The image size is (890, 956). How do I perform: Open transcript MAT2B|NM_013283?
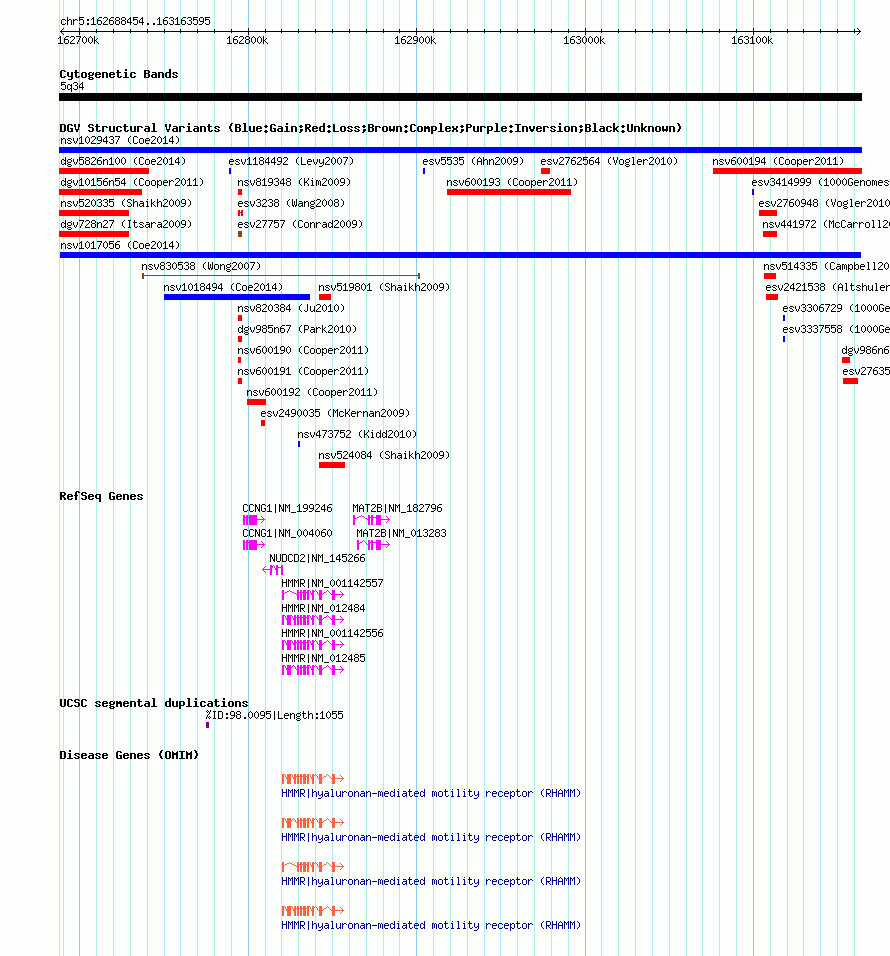401,533
